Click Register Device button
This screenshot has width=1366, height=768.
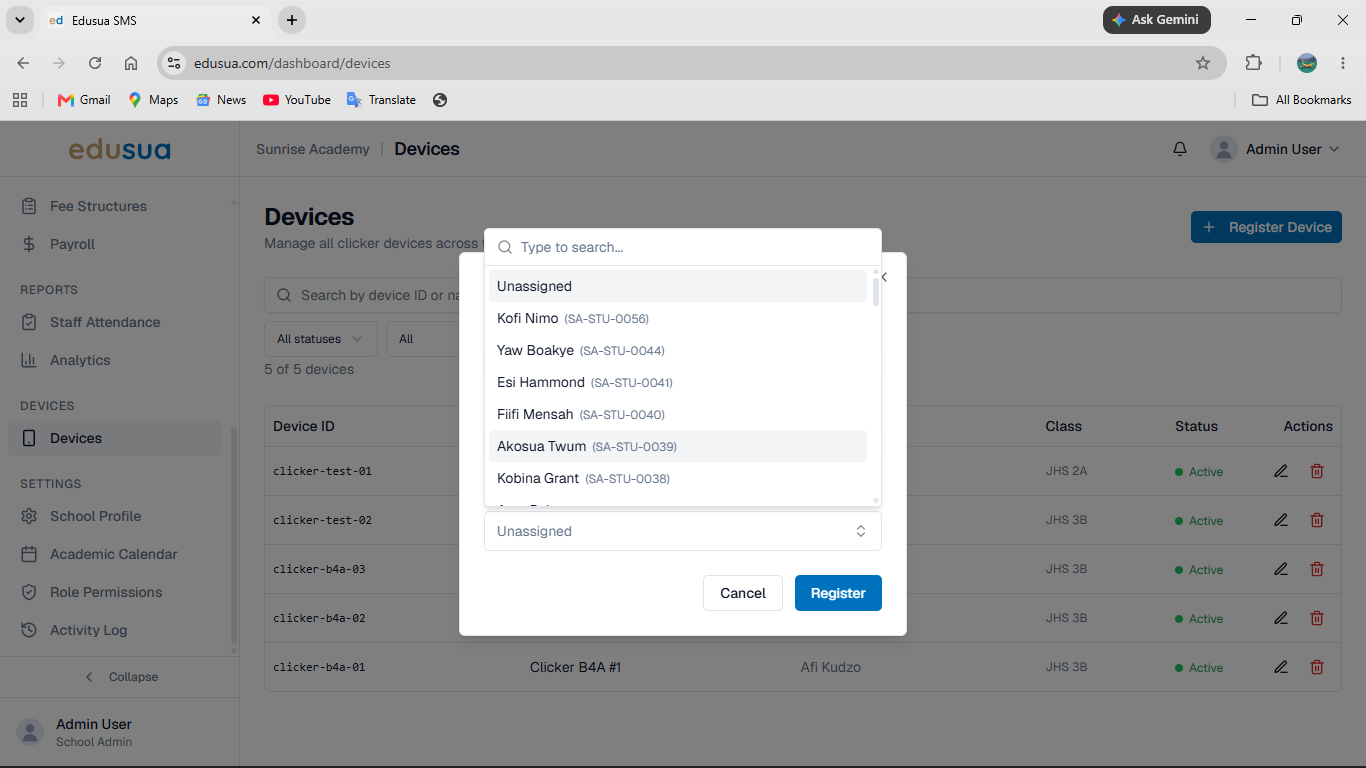[x=1266, y=227]
